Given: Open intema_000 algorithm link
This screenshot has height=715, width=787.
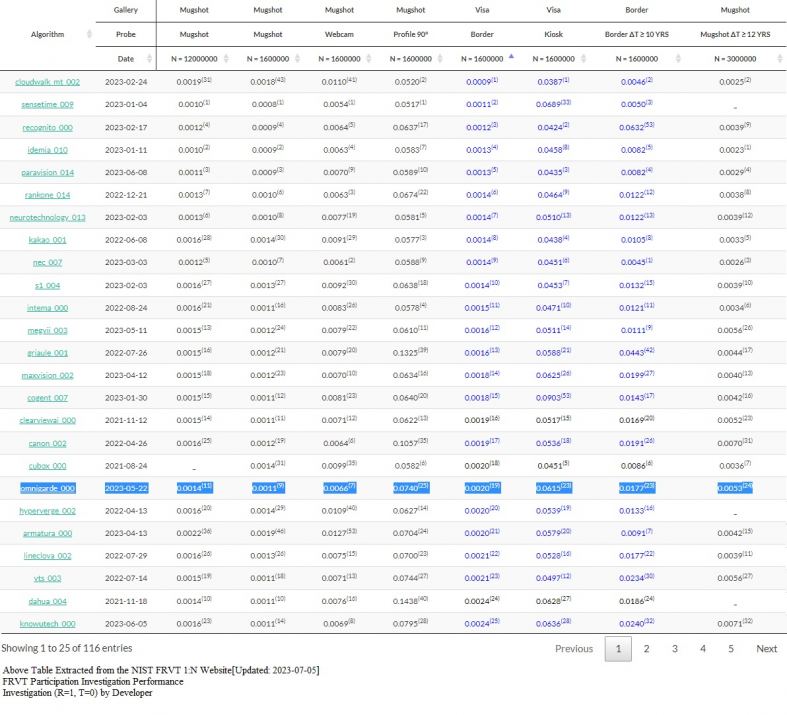Looking at the screenshot, I should point(47,308).
